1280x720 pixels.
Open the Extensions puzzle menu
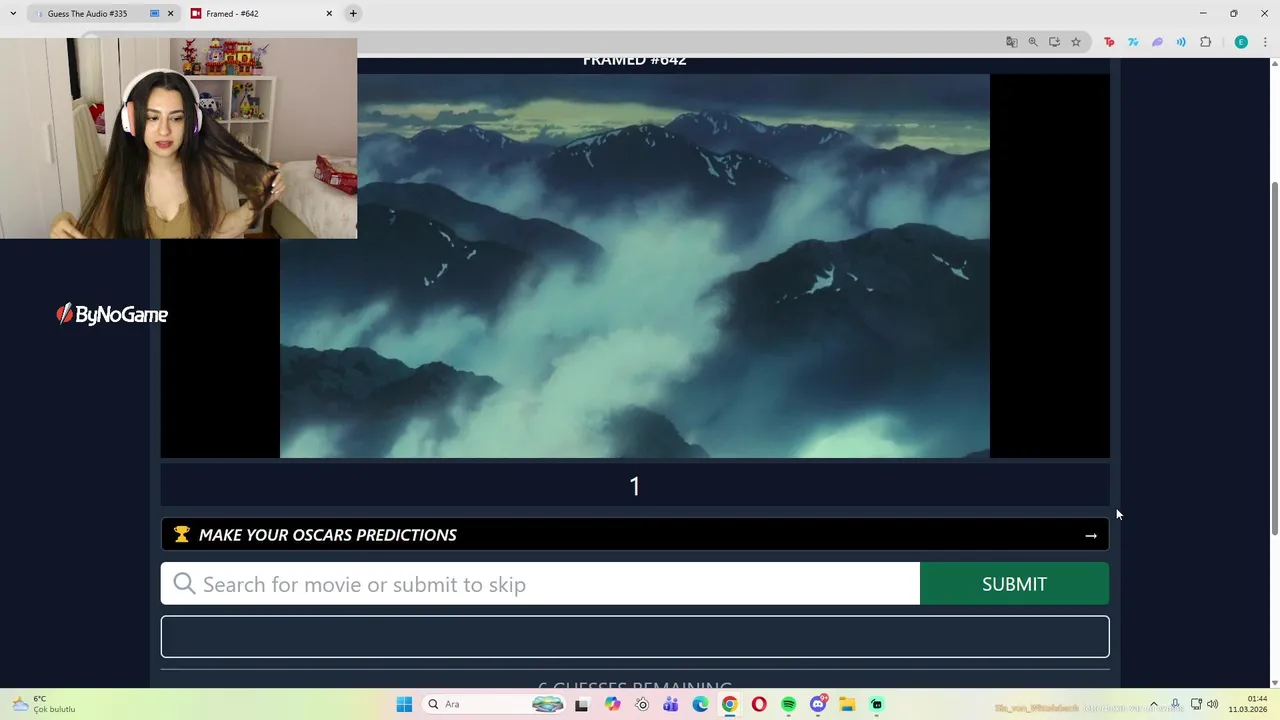click(1205, 42)
